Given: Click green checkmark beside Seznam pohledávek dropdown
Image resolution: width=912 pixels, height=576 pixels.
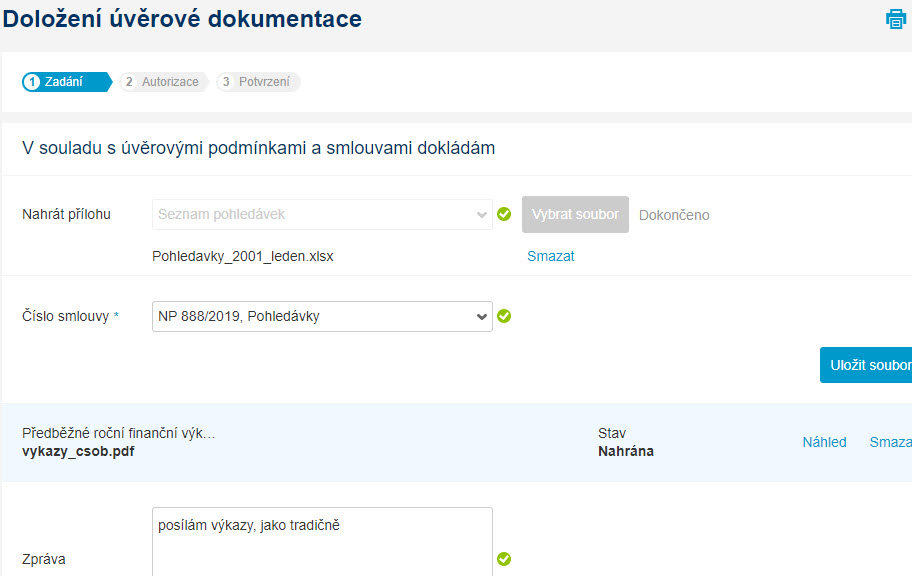Looking at the screenshot, I should (x=504, y=214).
